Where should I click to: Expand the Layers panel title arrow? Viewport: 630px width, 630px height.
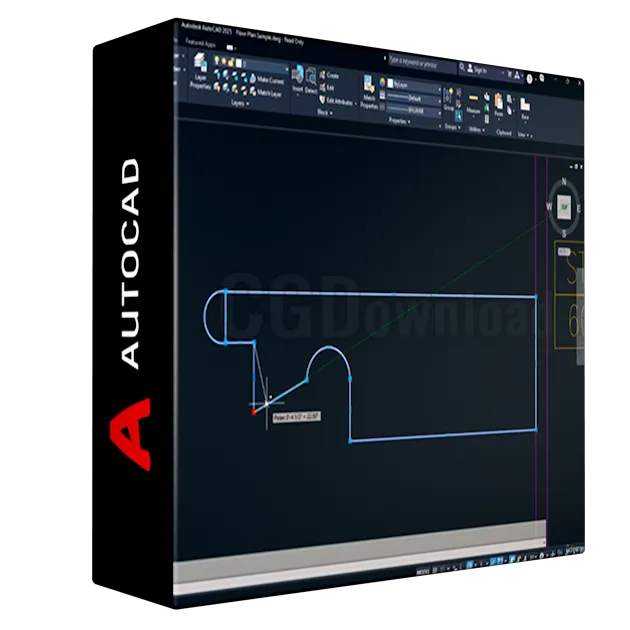tap(248, 104)
